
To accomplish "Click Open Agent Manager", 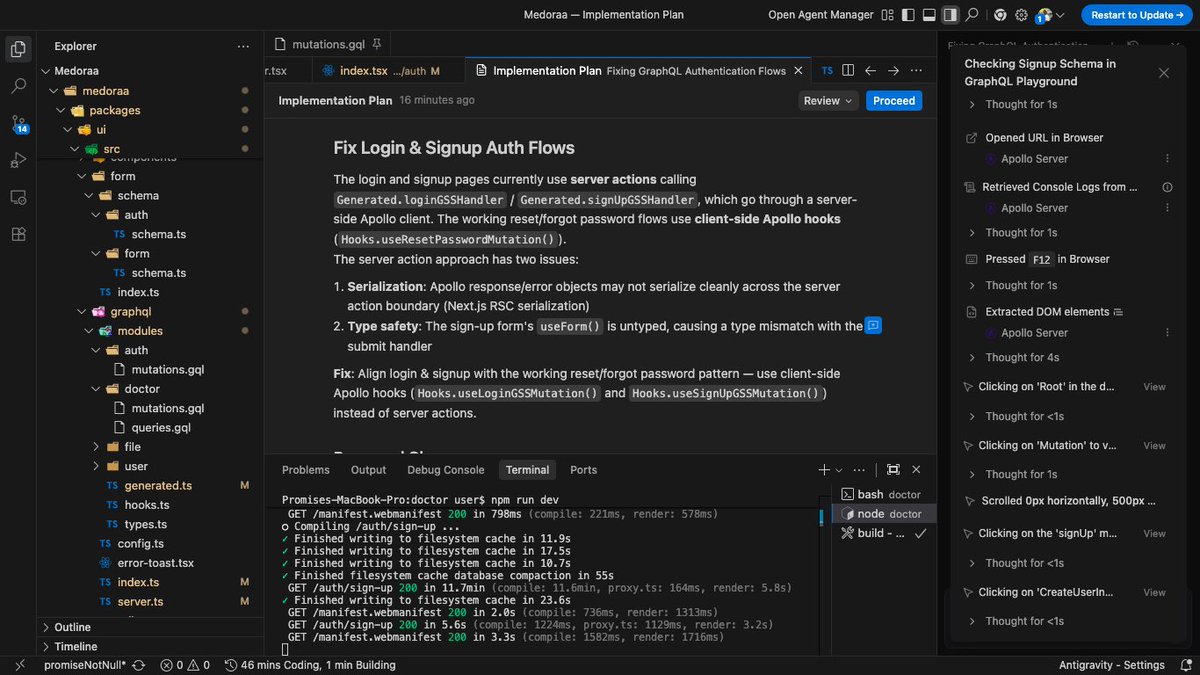I will (x=820, y=15).
